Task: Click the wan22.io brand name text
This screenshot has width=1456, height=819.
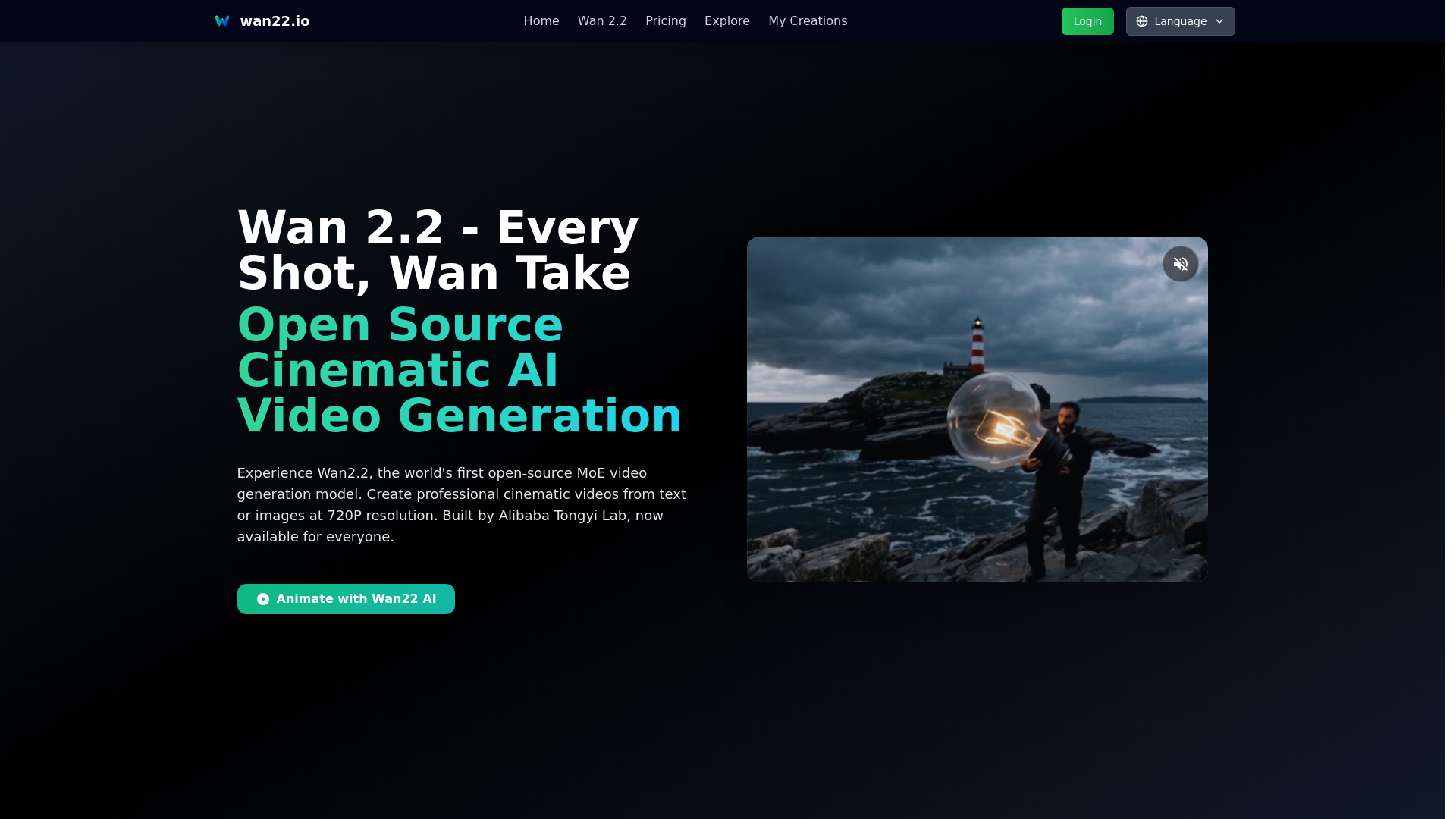Action: (x=275, y=21)
